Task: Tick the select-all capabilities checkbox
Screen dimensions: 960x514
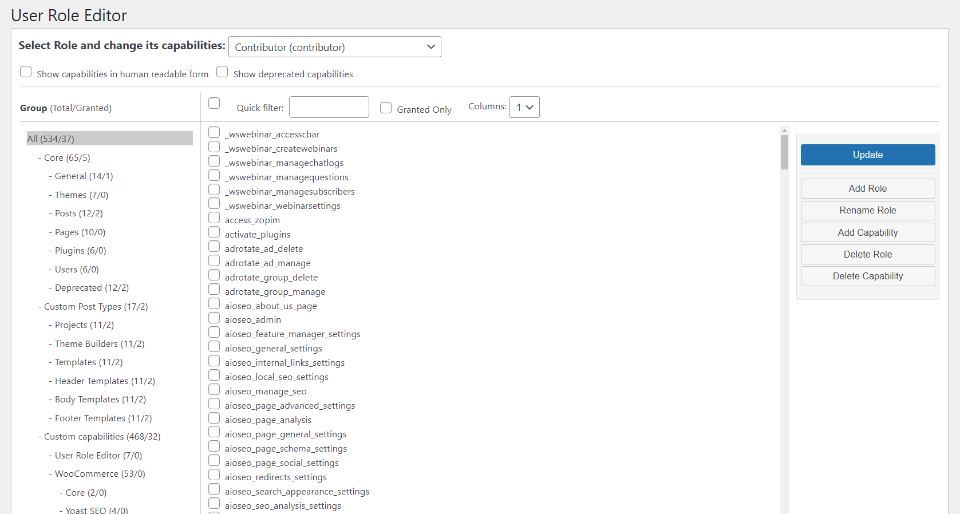Action: coord(214,103)
